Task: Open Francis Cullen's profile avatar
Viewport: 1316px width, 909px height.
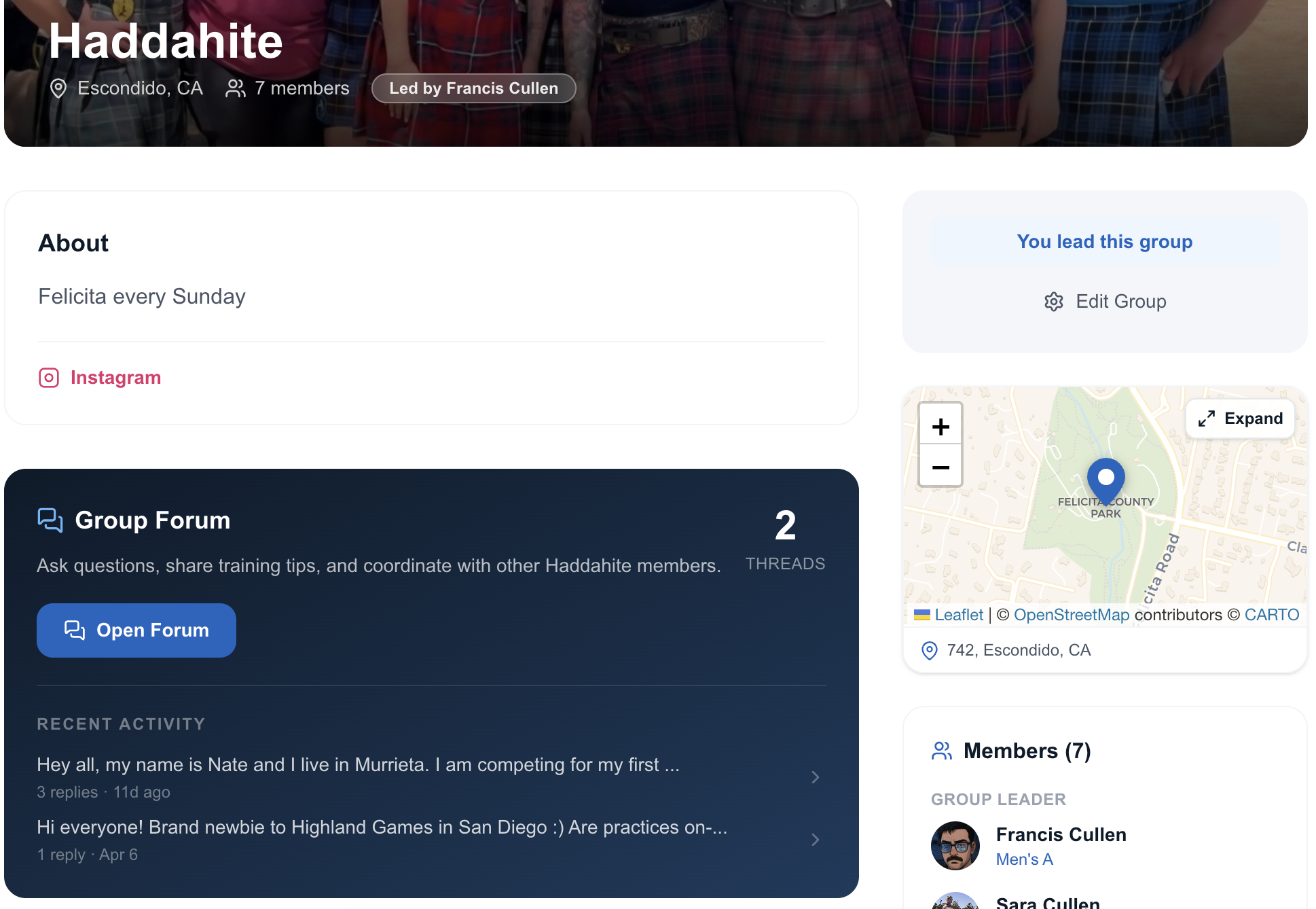Action: tap(955, 846)
